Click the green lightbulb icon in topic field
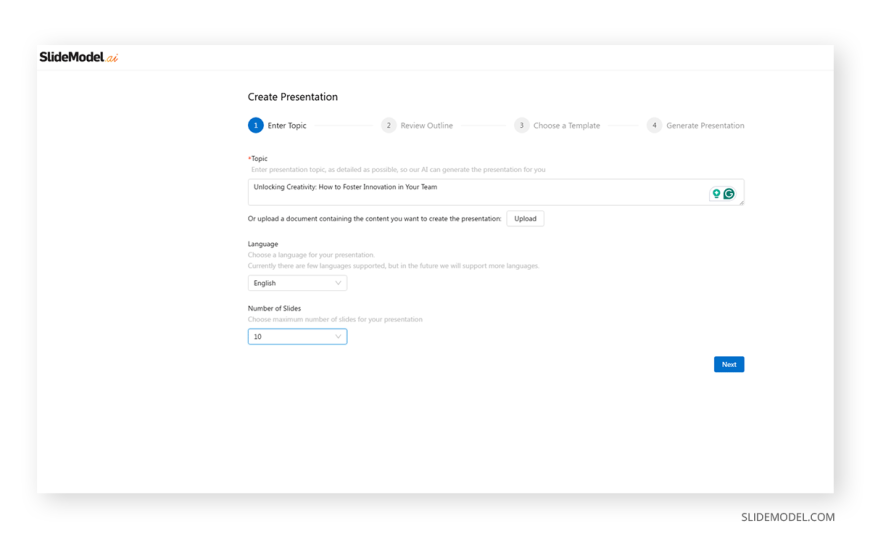This screenshot has height=539, width=870. tap(716, 194)
